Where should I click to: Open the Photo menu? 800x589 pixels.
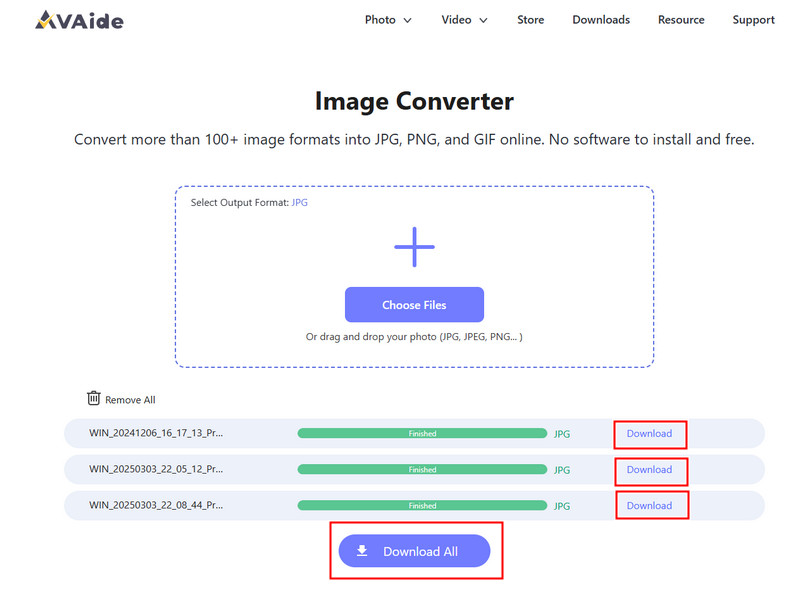click(x=380, y=20)
